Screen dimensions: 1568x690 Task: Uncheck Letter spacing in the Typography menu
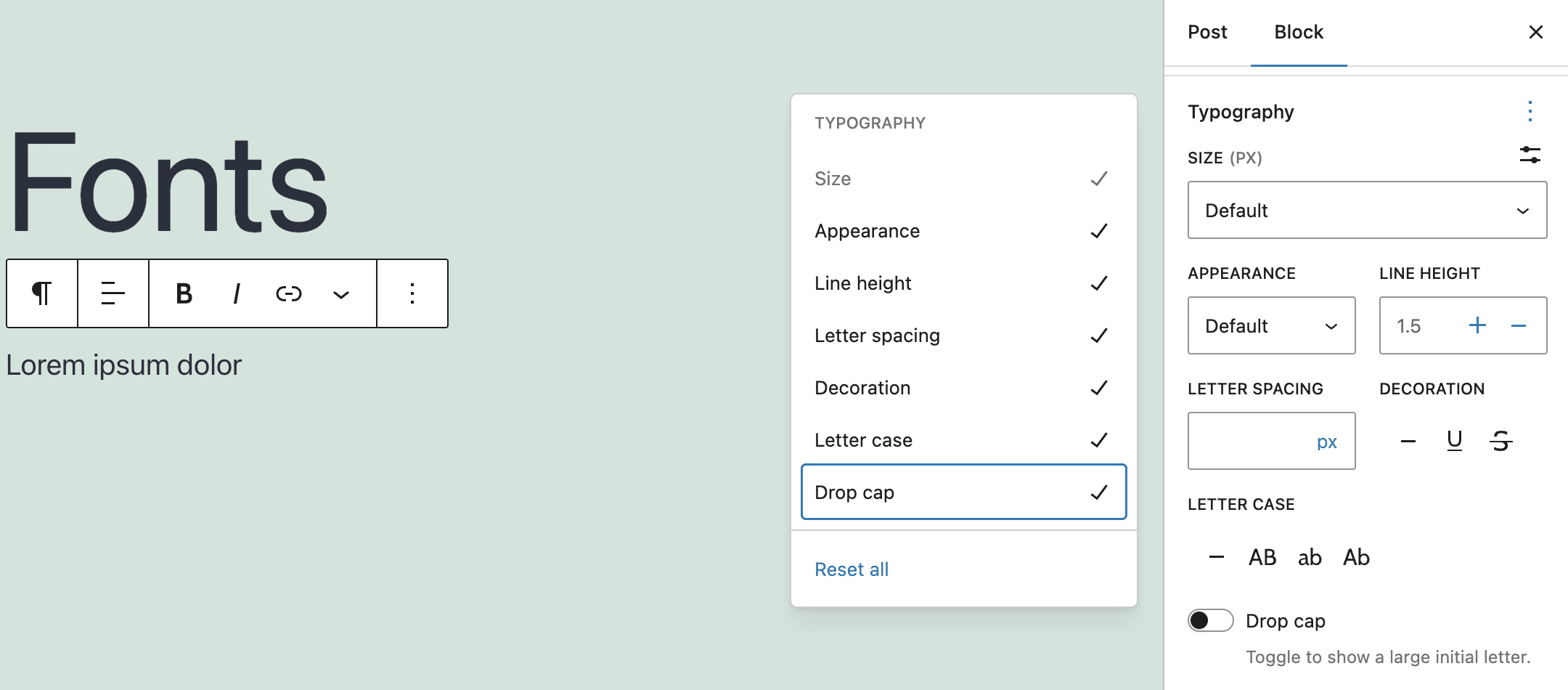963,335
